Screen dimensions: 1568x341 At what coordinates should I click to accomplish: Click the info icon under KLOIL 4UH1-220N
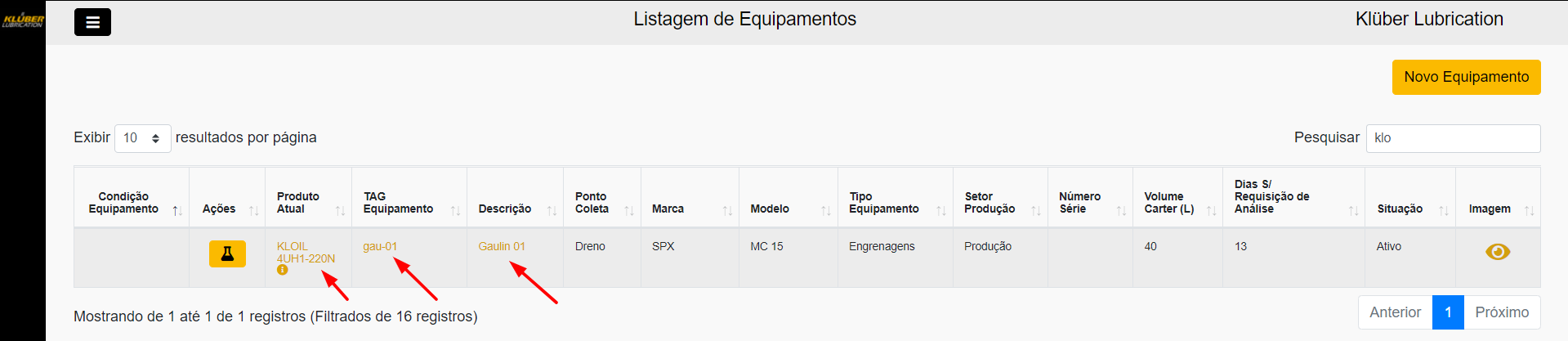pyautogui.click(x=282, y=270)
